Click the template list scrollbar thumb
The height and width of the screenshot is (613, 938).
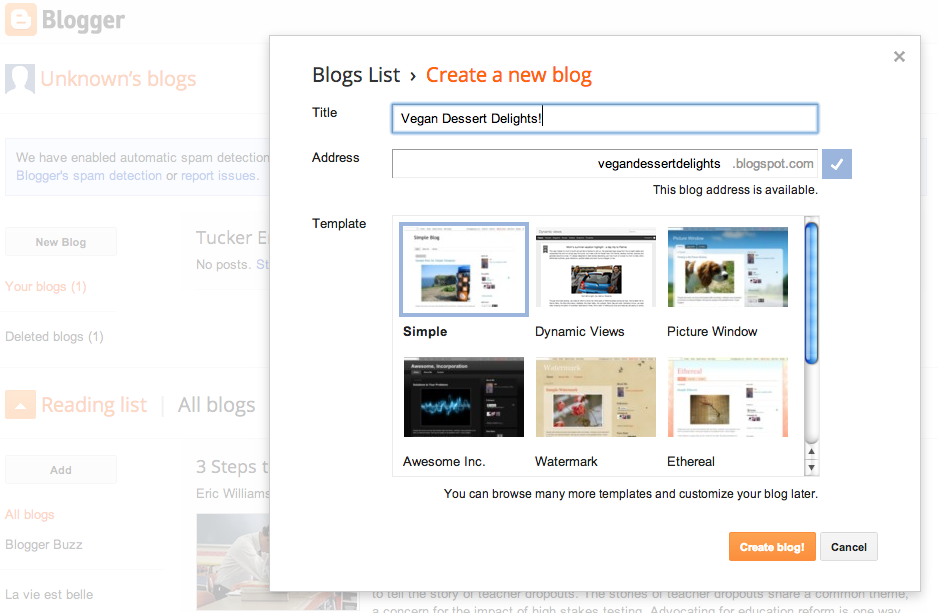coord(811,293)
